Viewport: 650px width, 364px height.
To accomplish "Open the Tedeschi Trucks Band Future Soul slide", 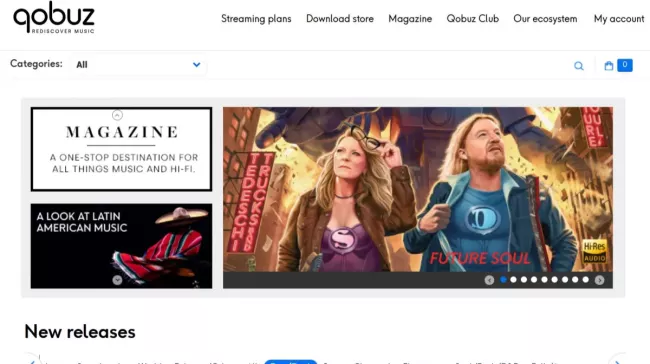I will [x=417, y=189].
